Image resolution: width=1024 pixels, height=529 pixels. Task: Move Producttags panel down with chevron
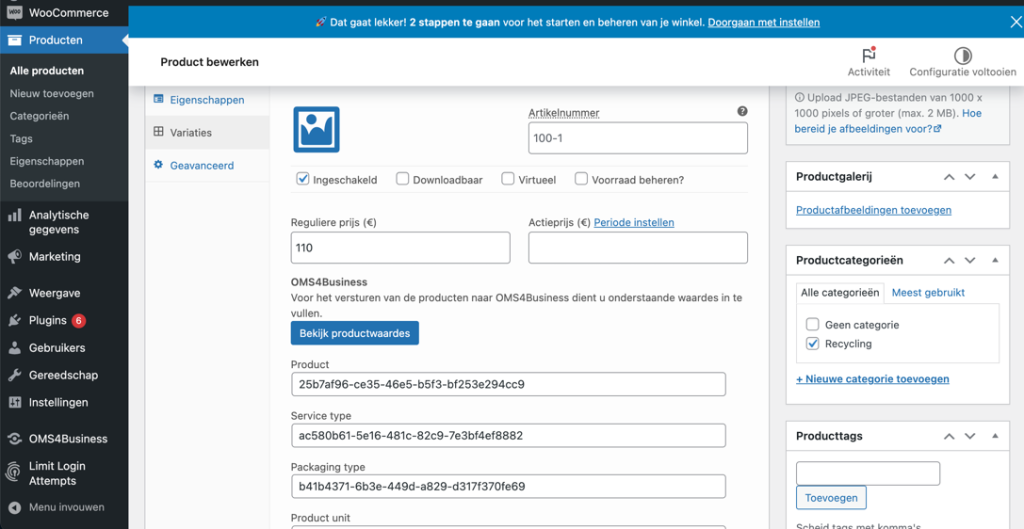point(969,436)
